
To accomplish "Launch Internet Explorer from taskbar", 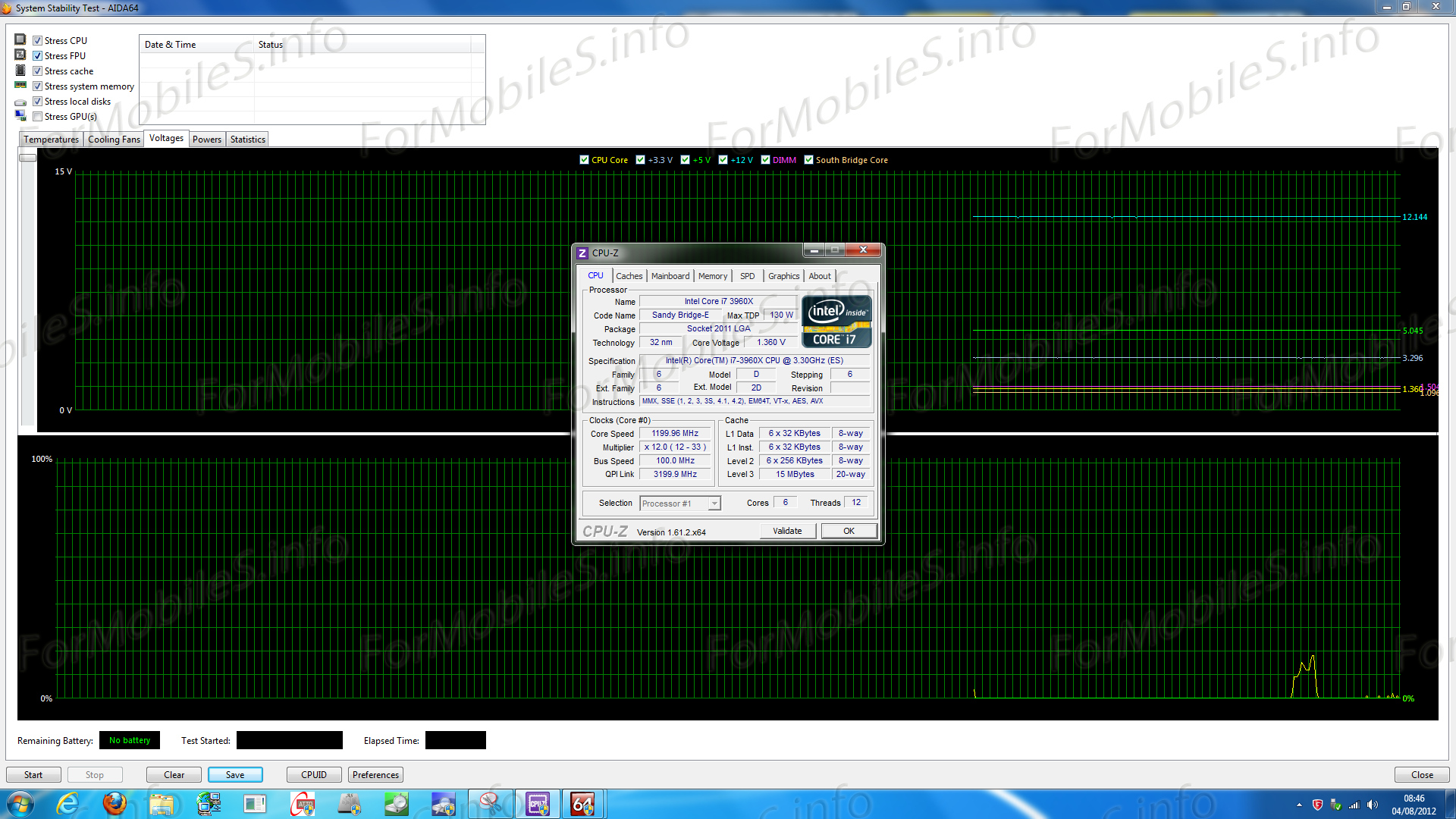I will [68, 804].
